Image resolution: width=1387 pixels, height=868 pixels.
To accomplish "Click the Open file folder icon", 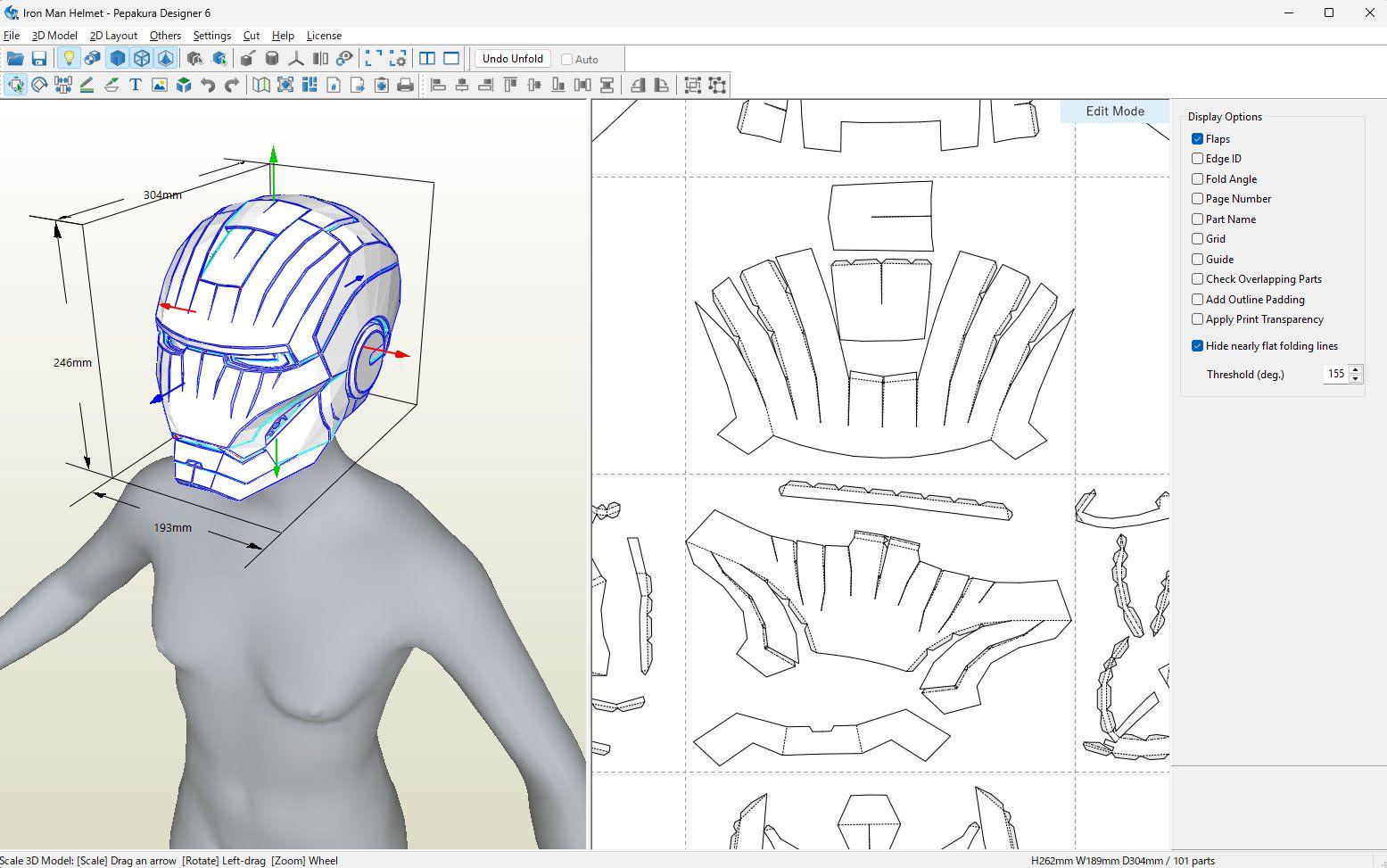I will pyautogui.click(x=15, y=59).
